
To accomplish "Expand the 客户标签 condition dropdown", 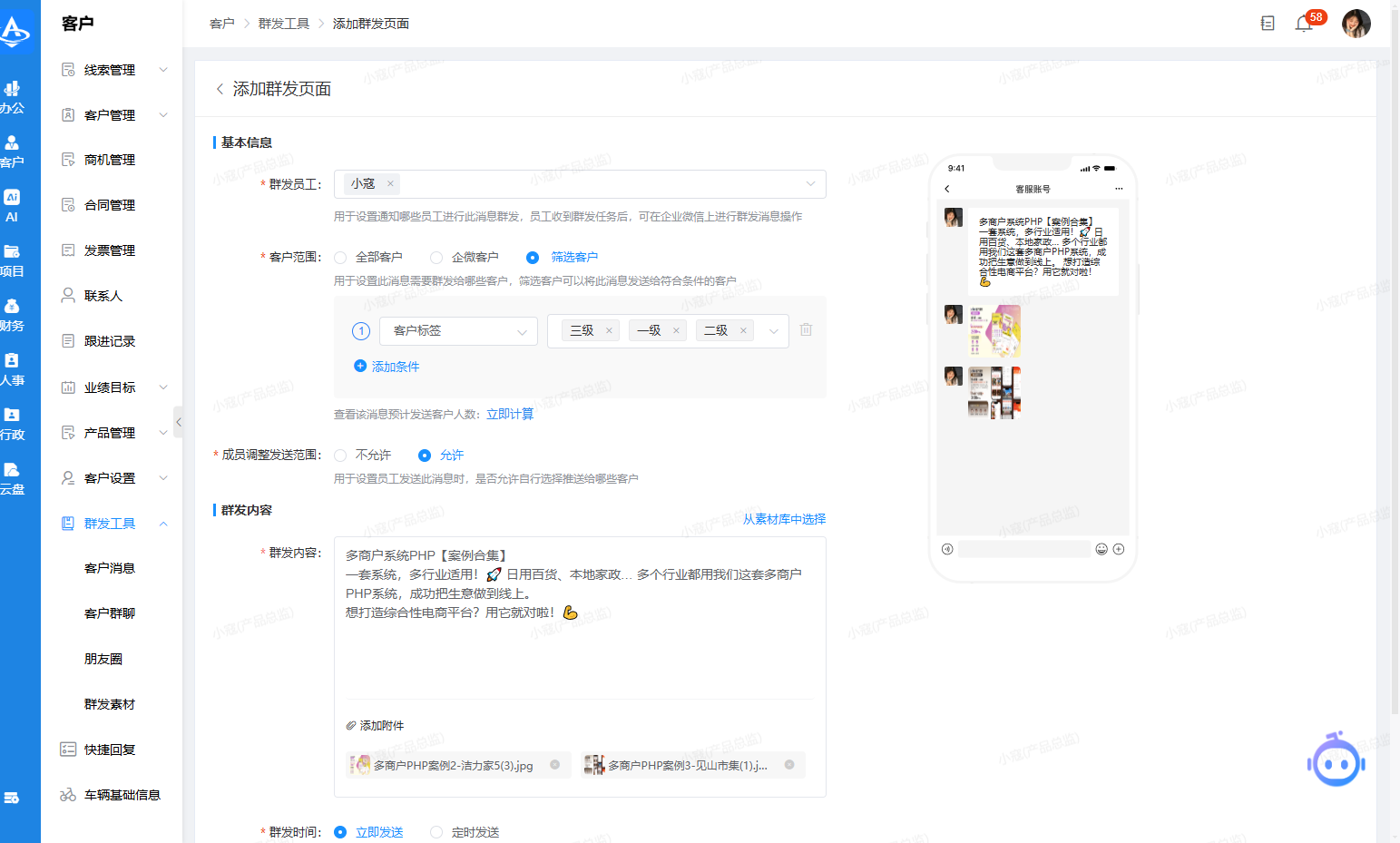I will pyautogui.click(x=522, y=330).
